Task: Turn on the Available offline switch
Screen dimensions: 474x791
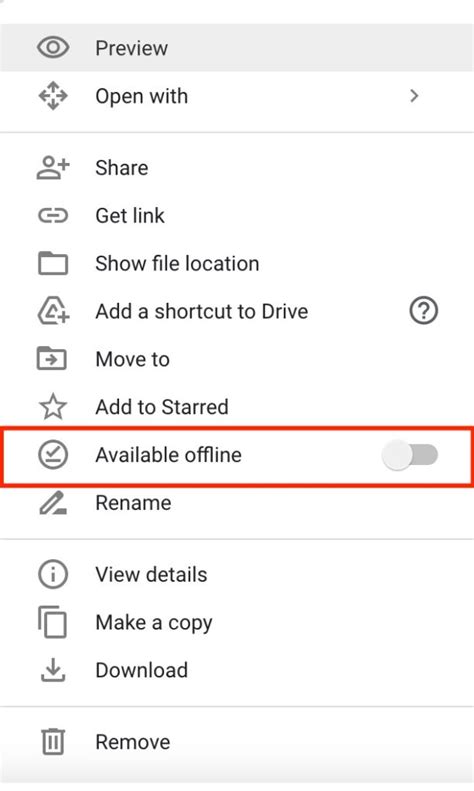Action: tap(409, 455)
